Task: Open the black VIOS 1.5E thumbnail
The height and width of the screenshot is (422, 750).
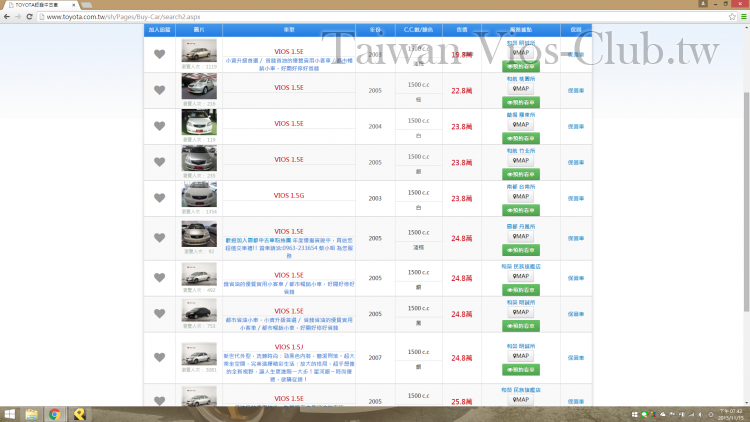Action: click(x=199, y=310)
